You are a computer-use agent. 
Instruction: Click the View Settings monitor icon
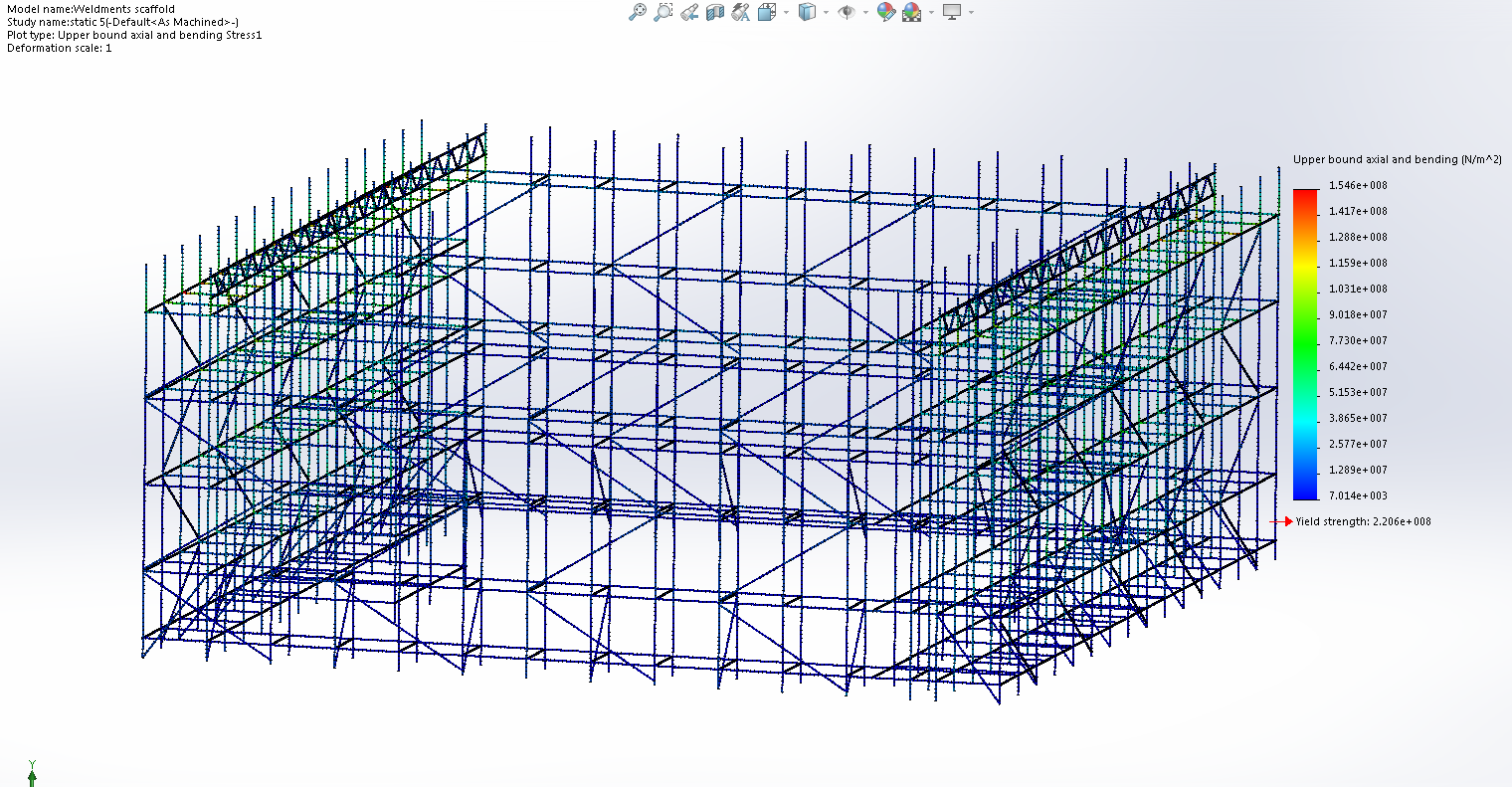pos(952,12)
